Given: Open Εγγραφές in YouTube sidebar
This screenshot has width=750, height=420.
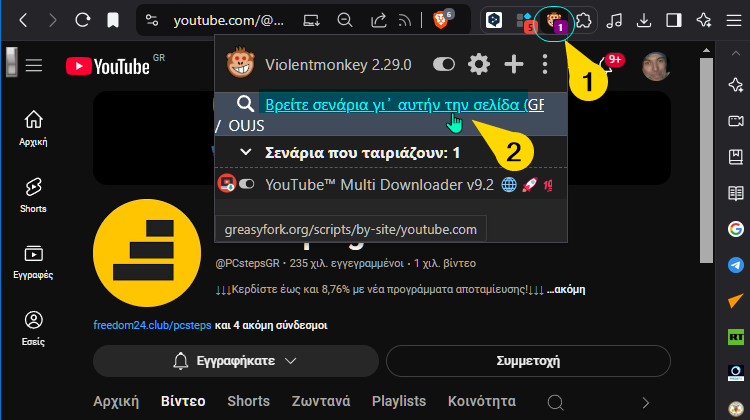Looking at the screenshot, I should 33,262.
